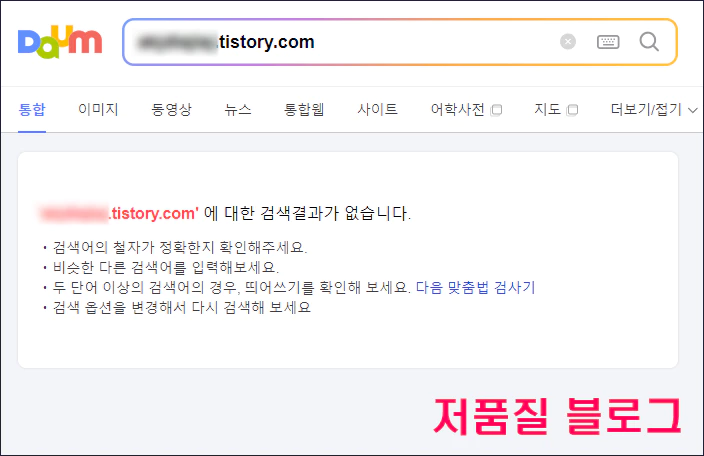This screenshot has height=456, width=704.
Task: Open the 다음 맞춤법 검사기 link
Action: click(x=475, y=287)
